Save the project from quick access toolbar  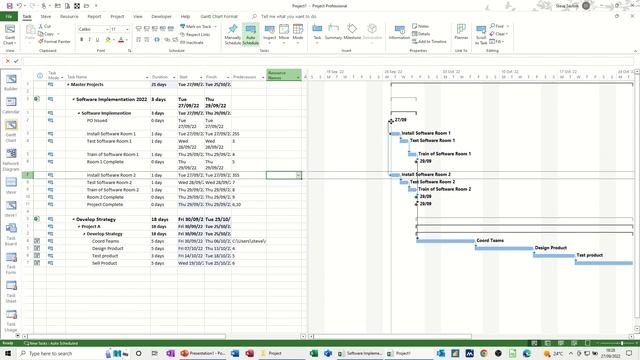pos(9,6)
